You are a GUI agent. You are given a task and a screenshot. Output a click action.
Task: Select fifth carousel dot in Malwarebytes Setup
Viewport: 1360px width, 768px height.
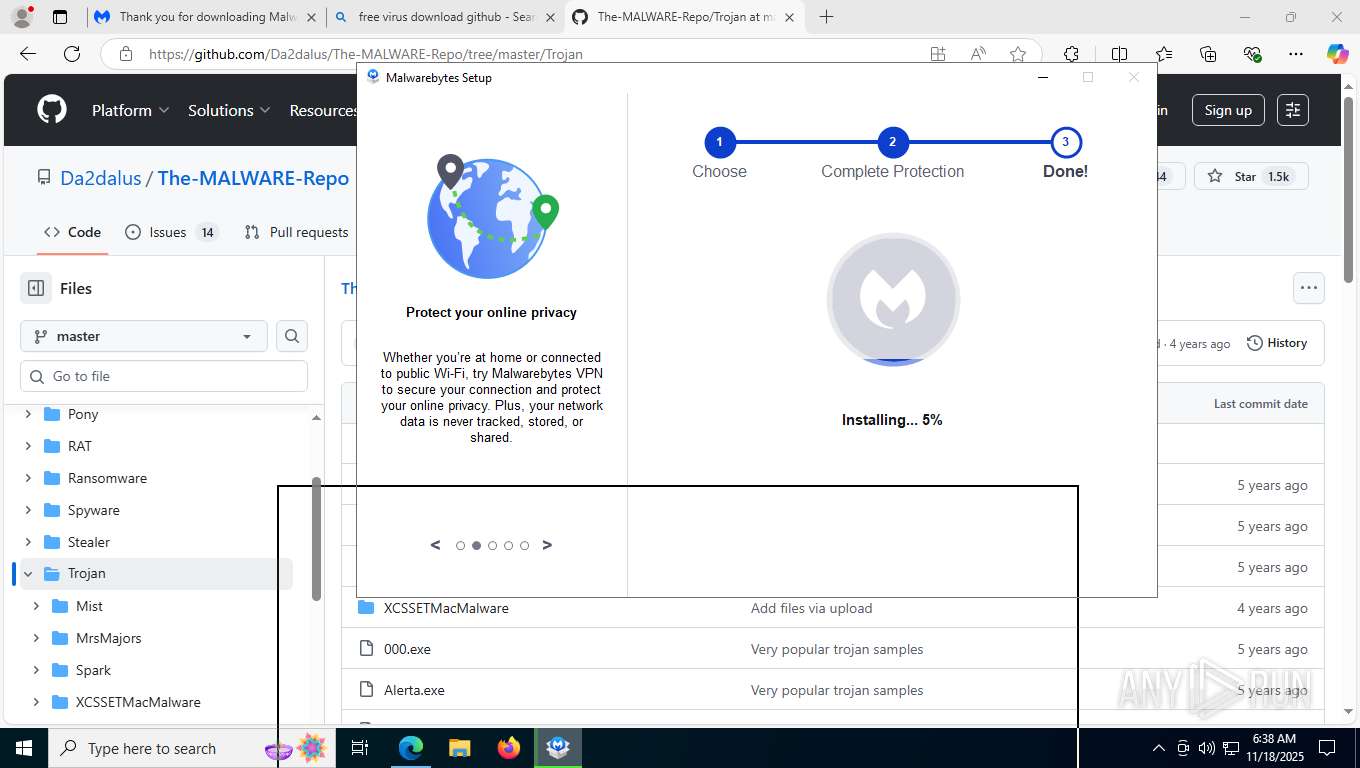pos(524,546)
